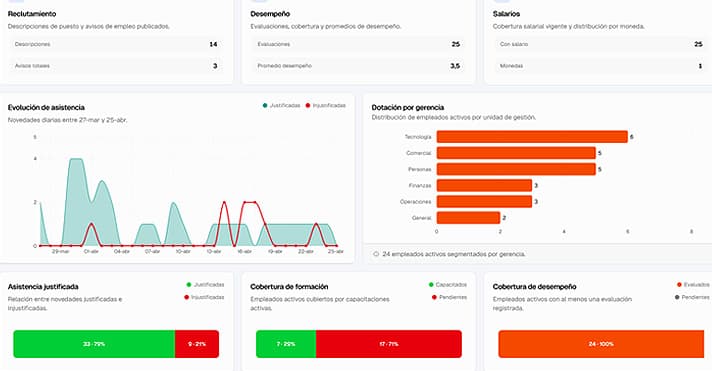Image resolution: width=712 pixels, height=371 pixels.
Task: Select the Operaciones bar in Dotación chart
Action: (x=485, y=202)
